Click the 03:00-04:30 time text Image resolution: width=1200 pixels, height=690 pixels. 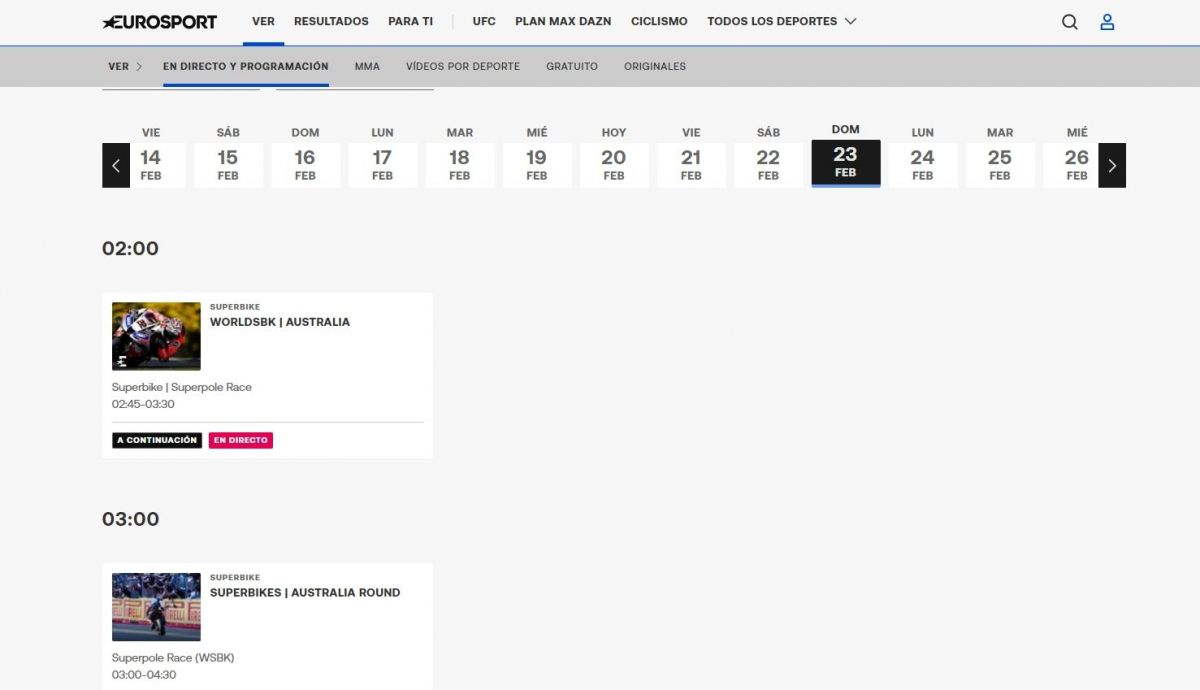(143, 675)
